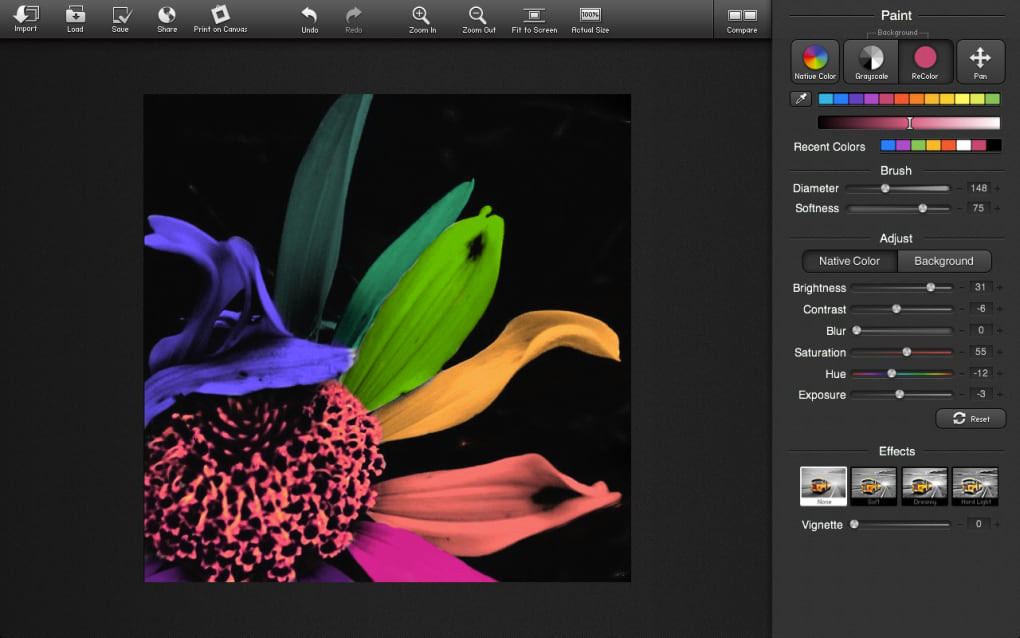Apply the Dreamy effect thumbnail
Screen dimensions: 1020x638
tap(925, 486)
